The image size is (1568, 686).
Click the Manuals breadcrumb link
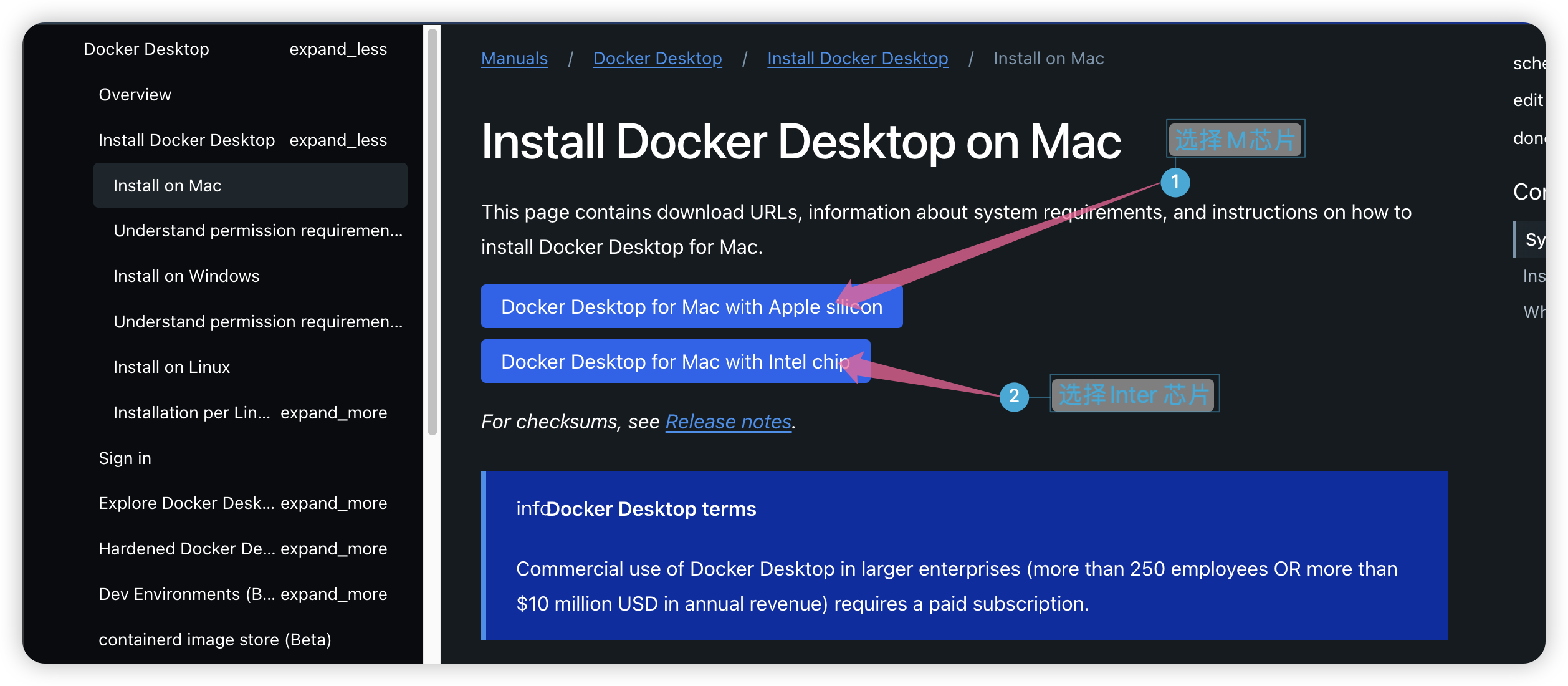tap(514, 58)
